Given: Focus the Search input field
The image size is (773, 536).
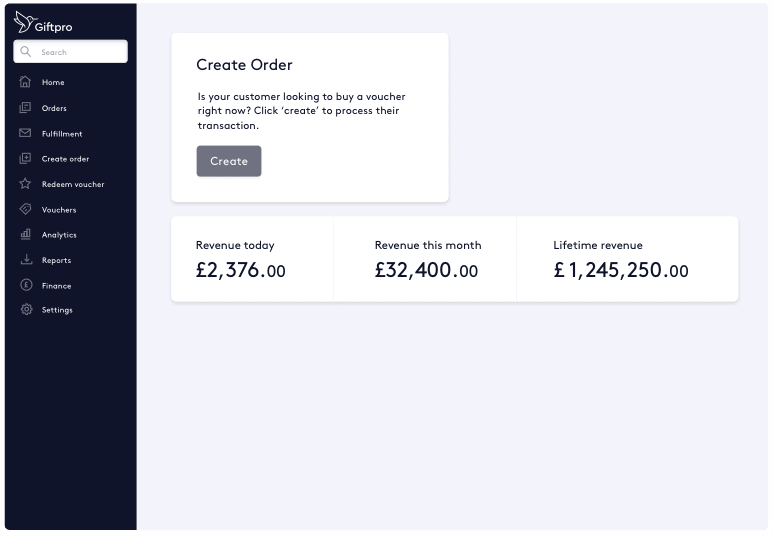Looking at the screenshot, I should click(80, 52).
